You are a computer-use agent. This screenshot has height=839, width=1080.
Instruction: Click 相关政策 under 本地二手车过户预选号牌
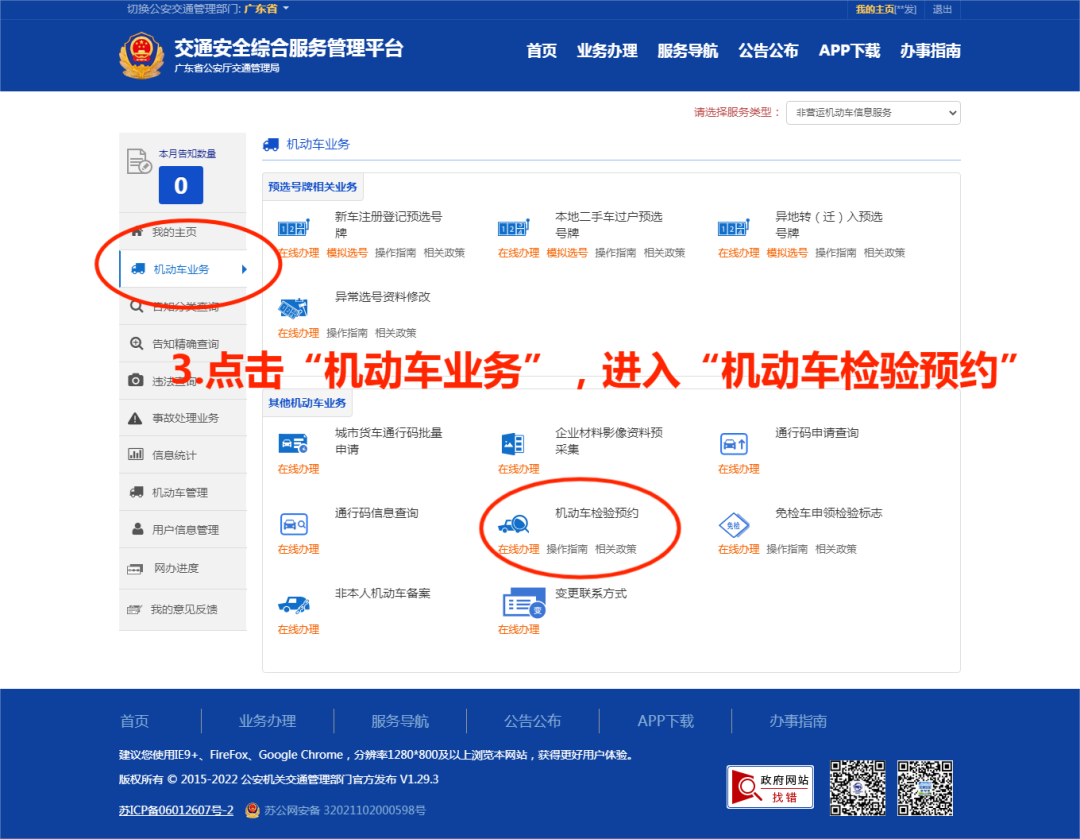665,253
